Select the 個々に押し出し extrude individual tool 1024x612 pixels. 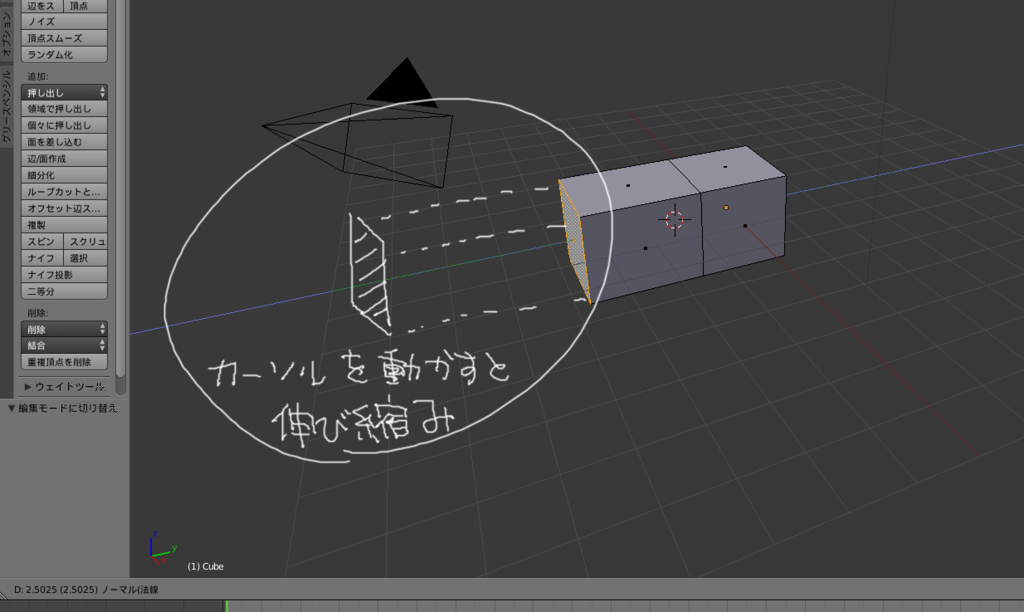tap(62, 124)
